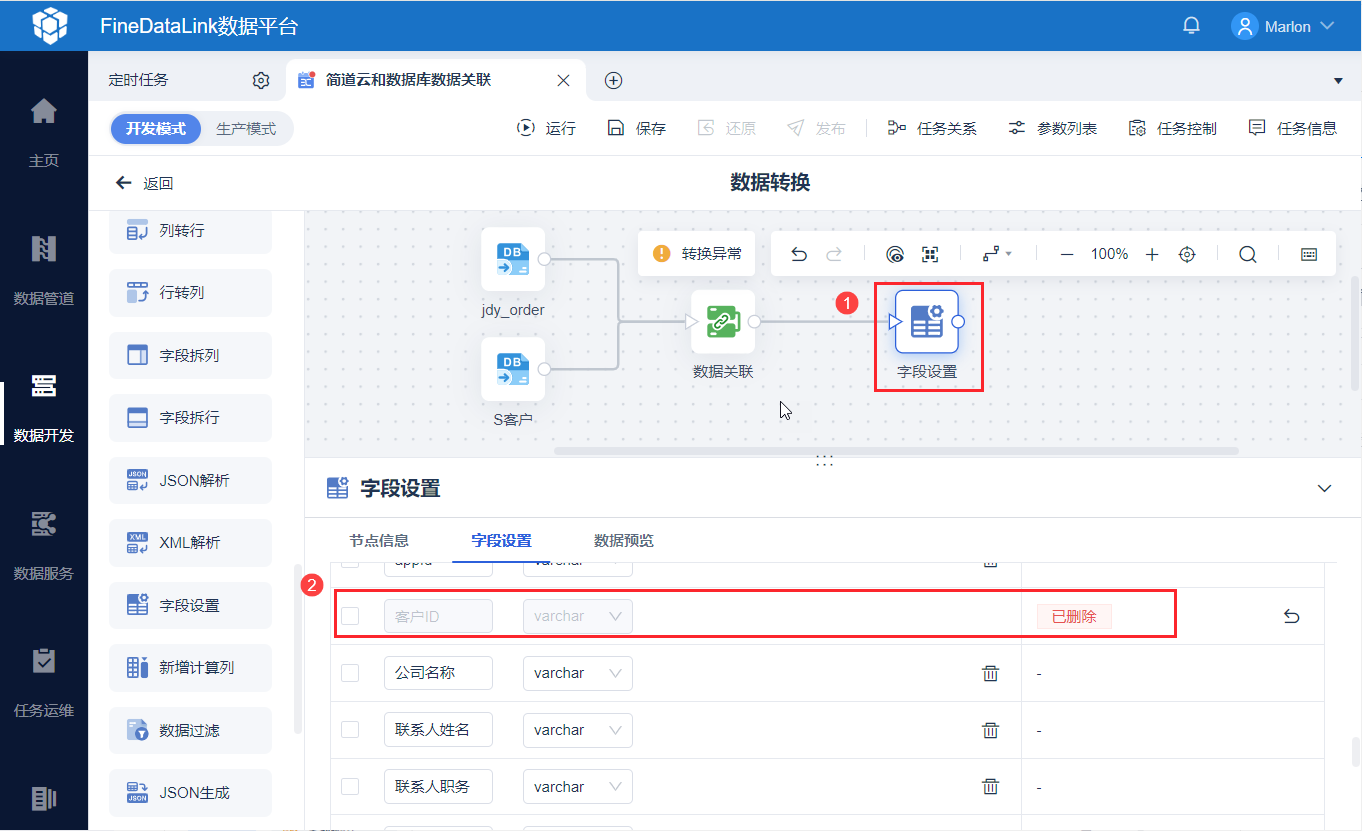Switch to the 数据预览 tab
Image resolution: width=1362 pixels, height=831 pixels.
click(x=624, y=541)
